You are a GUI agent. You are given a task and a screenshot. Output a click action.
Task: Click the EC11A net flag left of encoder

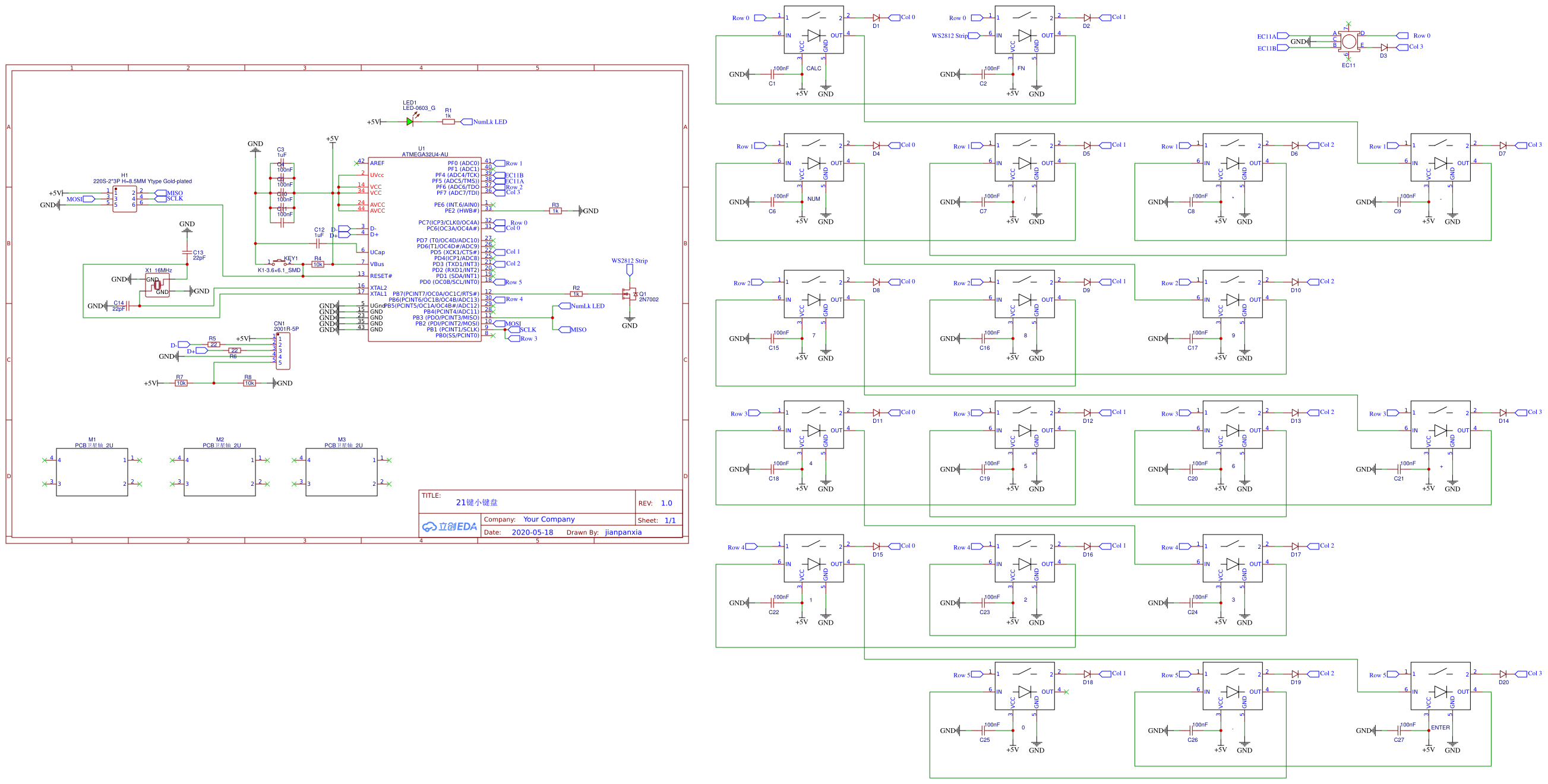point(1274,36)
